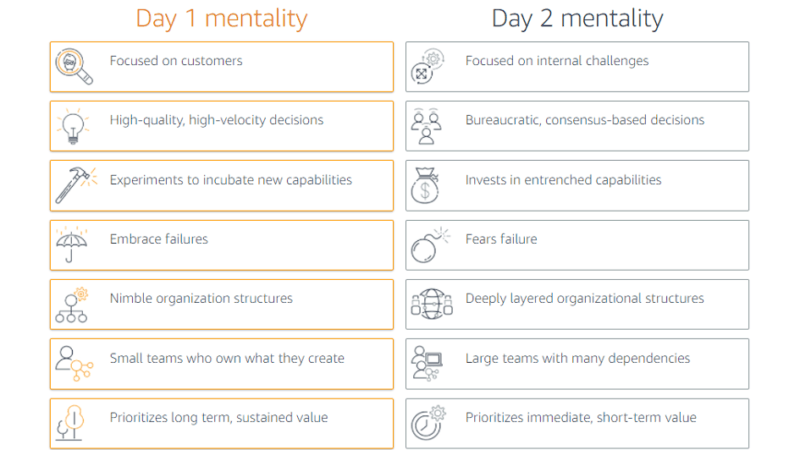This screenshot has width=800, height=450.
Task: Click the money bag invests icon
Action: point(425,185)
